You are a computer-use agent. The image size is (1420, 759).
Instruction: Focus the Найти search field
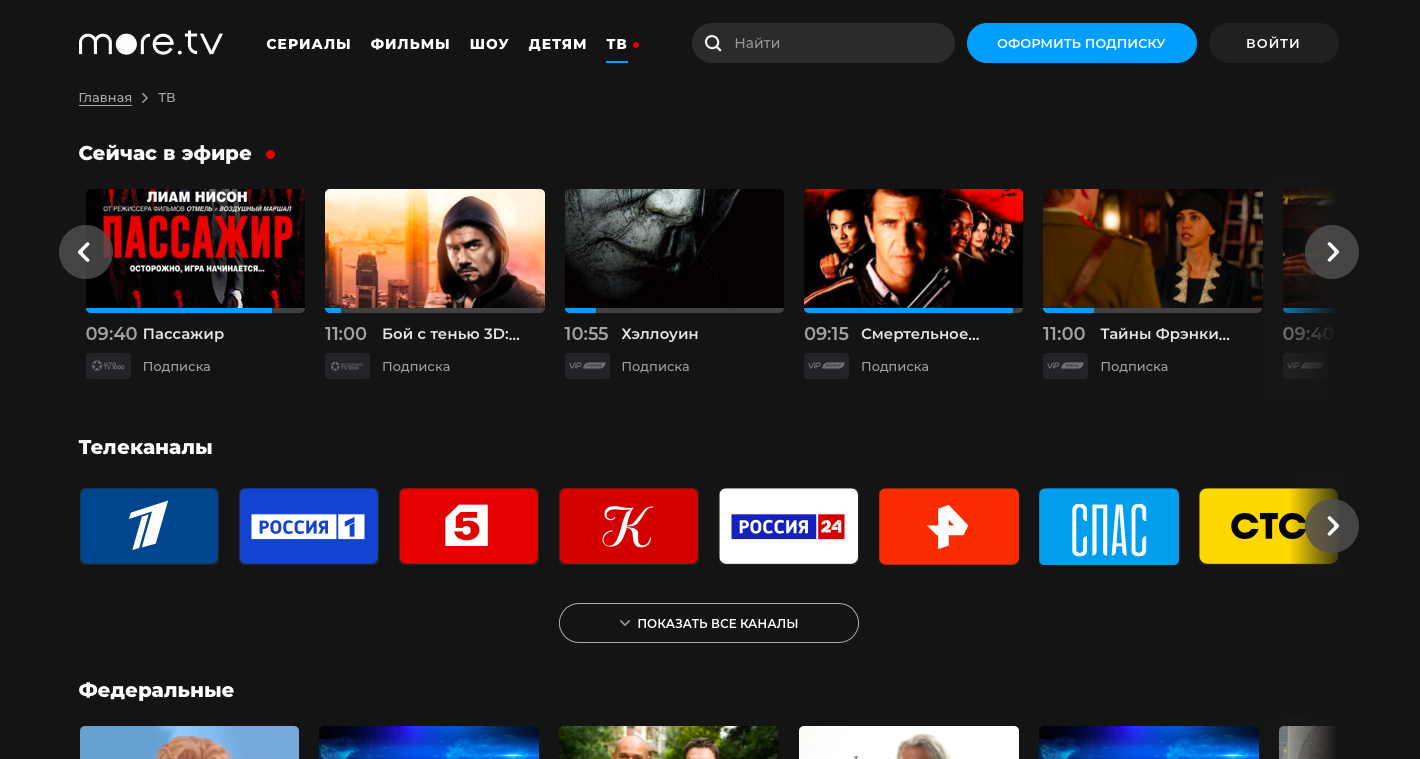[823, 43]
